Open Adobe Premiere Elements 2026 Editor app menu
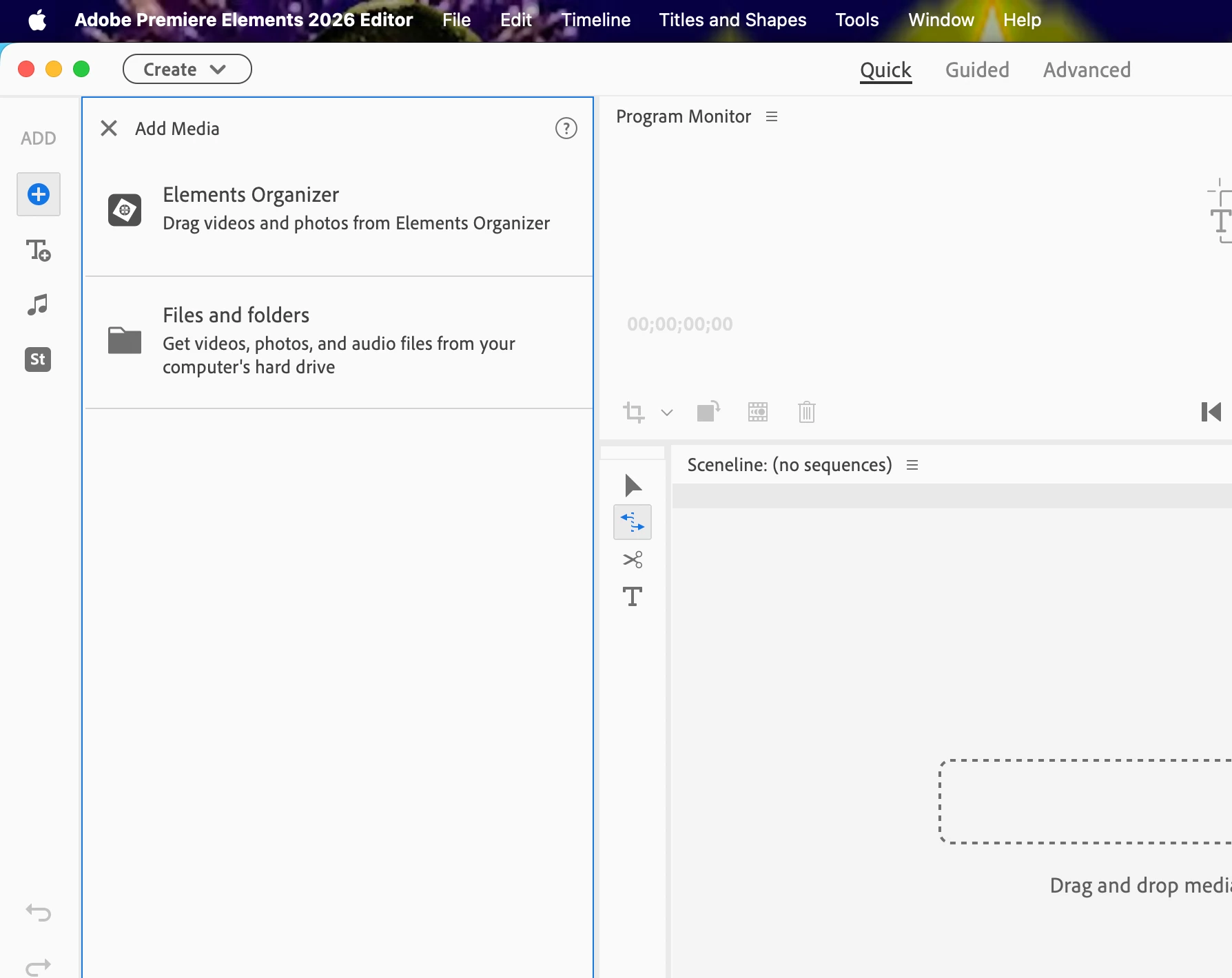 point(244,20)
